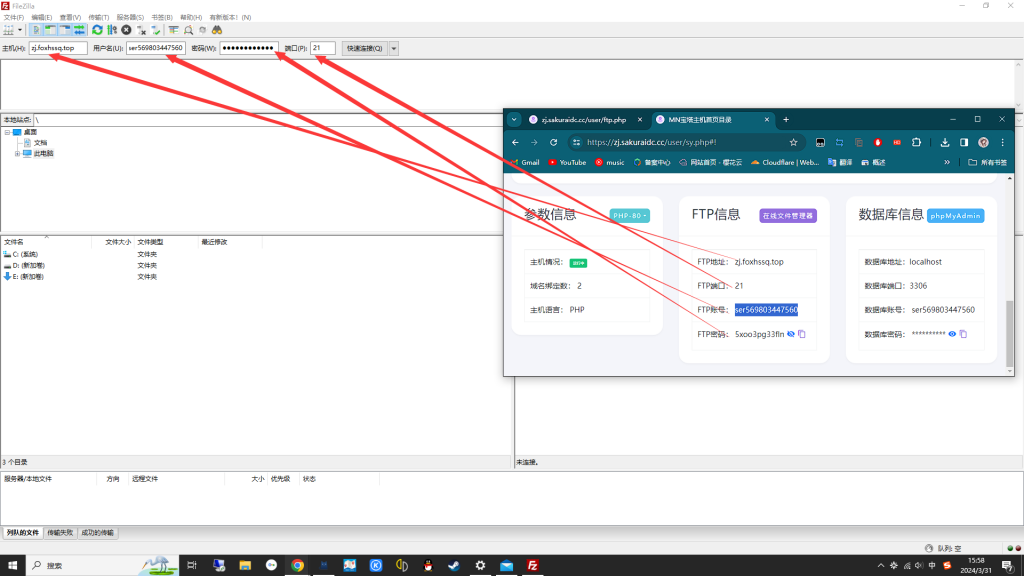Image resolution: width=1024 pixels, height=576 pixels.
Task: Open Chrome three-dot menu
Action: [x=1002, y=142]
